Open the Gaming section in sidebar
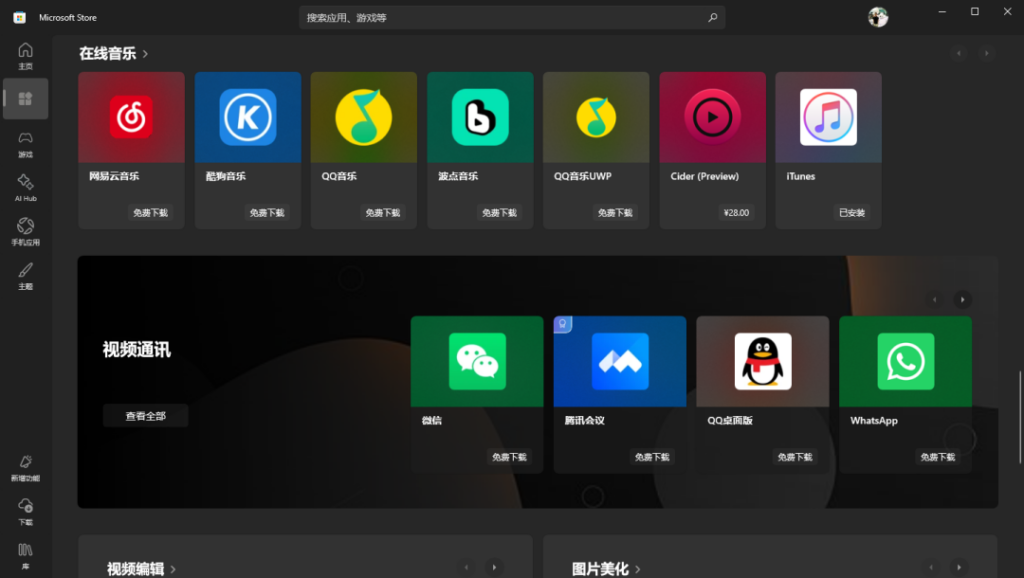 [25, 144]
